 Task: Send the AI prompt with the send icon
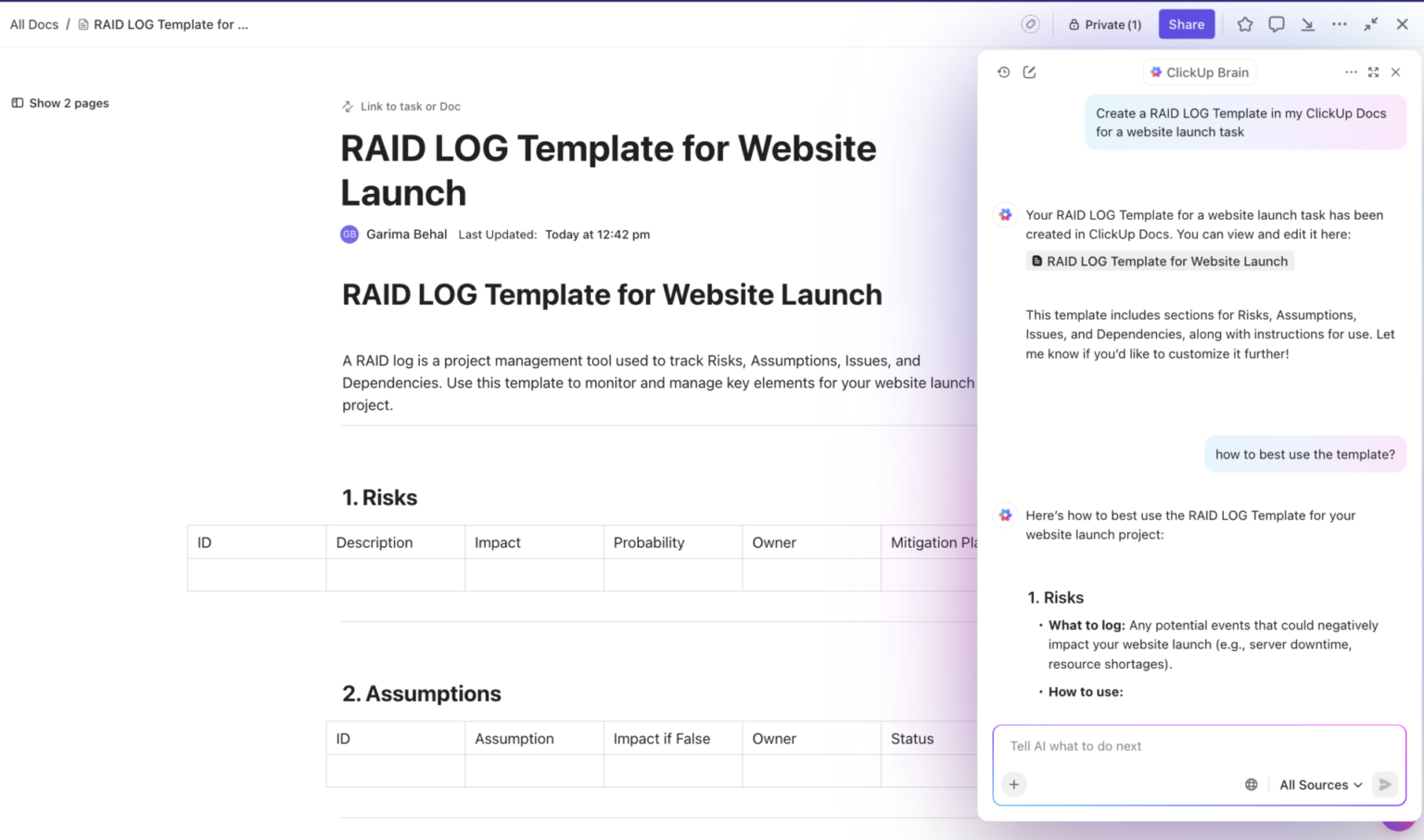(1384, 783)
